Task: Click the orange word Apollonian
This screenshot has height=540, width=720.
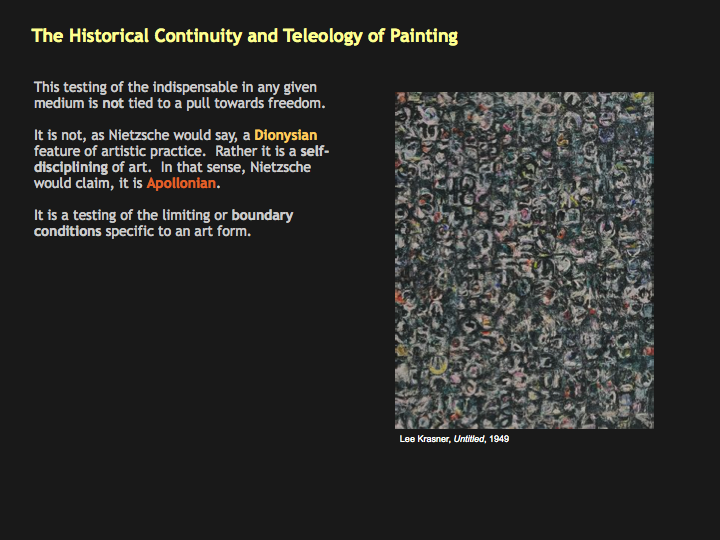Action: click(x=181, y=183)
